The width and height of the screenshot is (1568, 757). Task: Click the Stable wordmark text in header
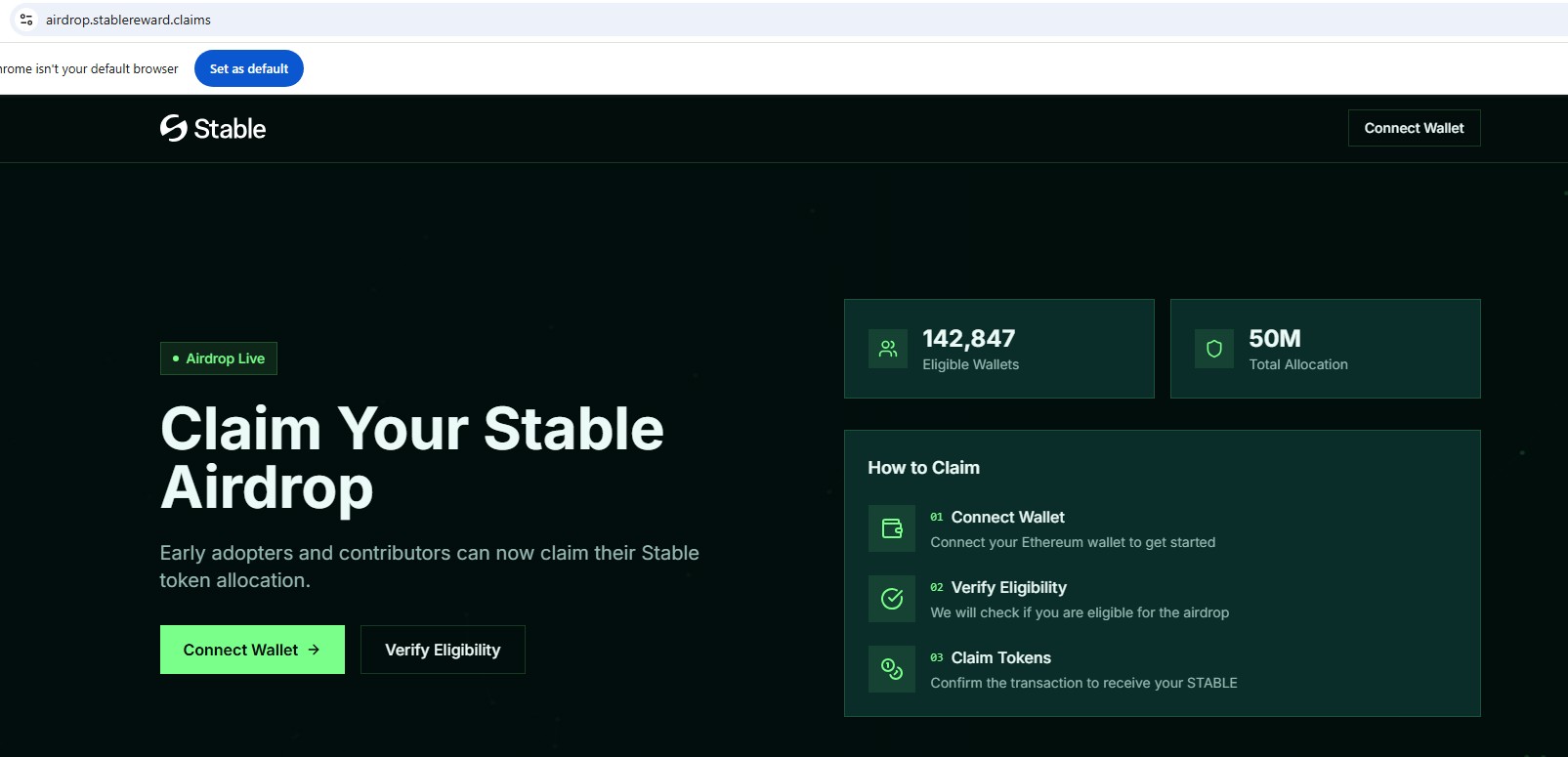tap(230, 129)
